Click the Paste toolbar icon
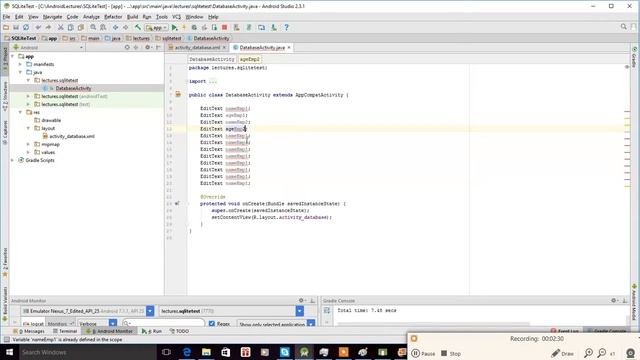640x360 pixels. pyautogui.click(x=80, y=27)
